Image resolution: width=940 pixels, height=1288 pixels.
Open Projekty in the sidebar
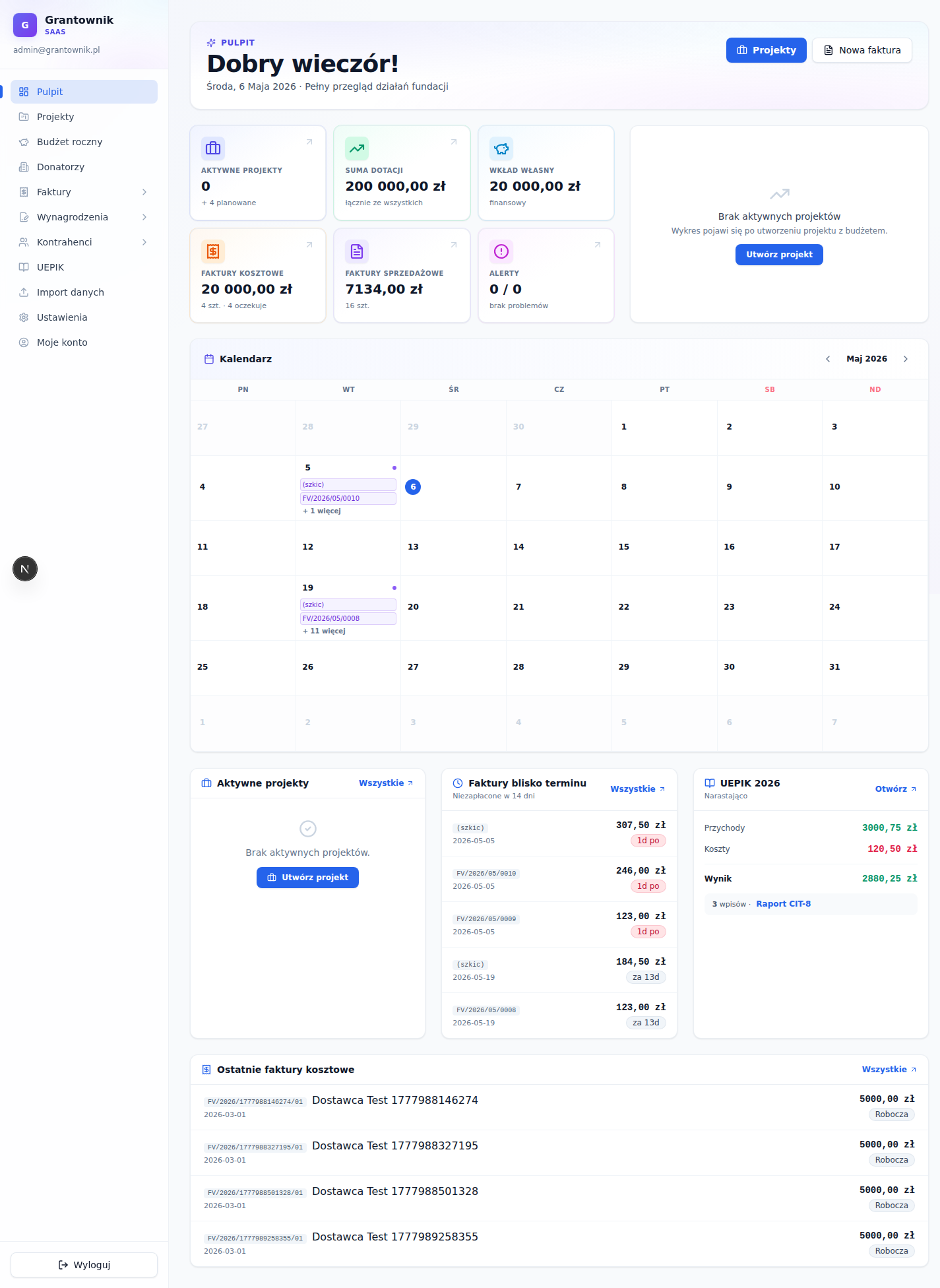[84, 117]
